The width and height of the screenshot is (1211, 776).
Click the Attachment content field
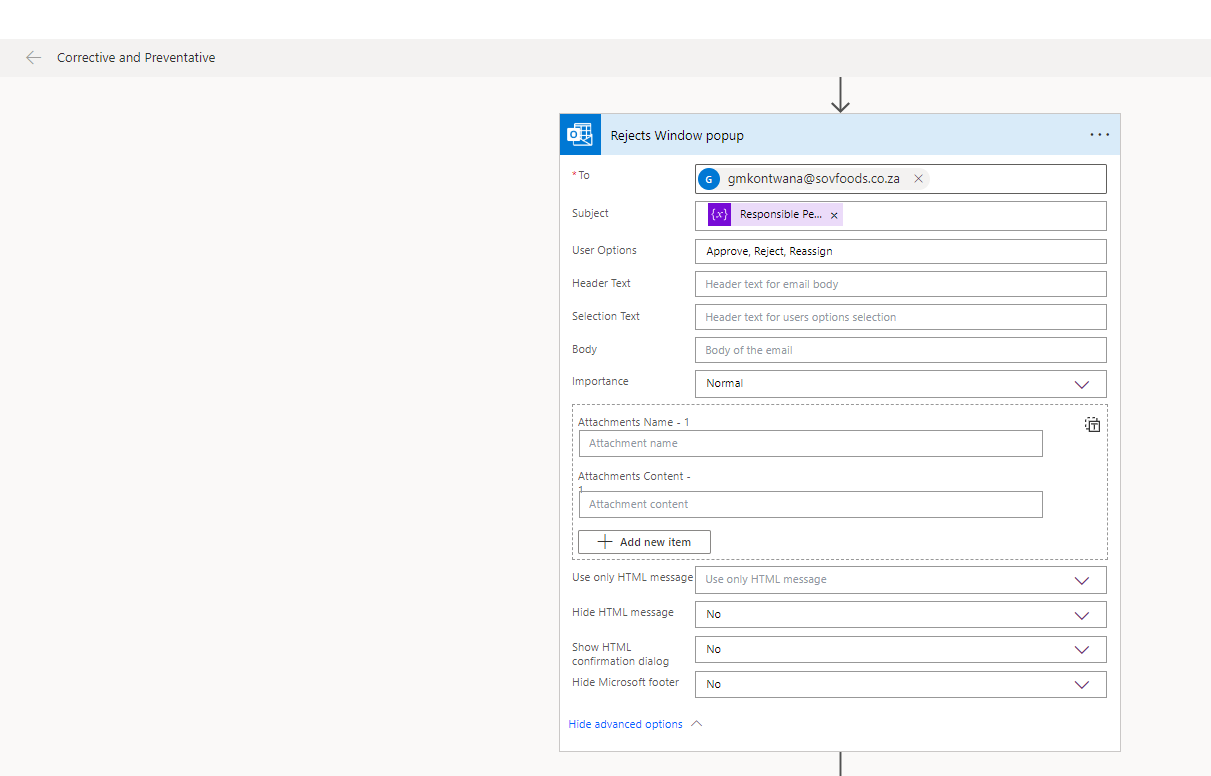click(811, 504)
